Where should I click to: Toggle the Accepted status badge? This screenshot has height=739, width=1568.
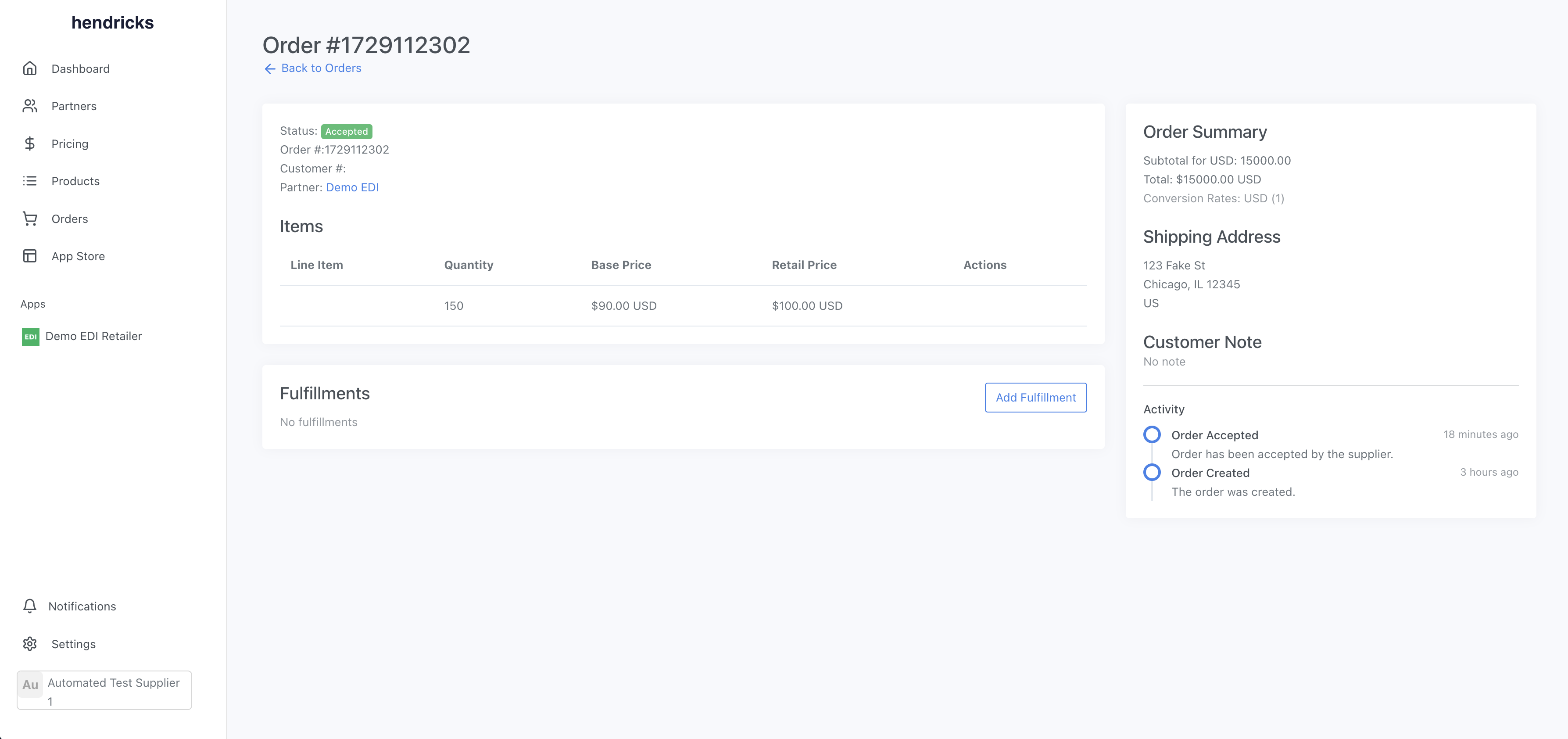click(x=346, y=131)
